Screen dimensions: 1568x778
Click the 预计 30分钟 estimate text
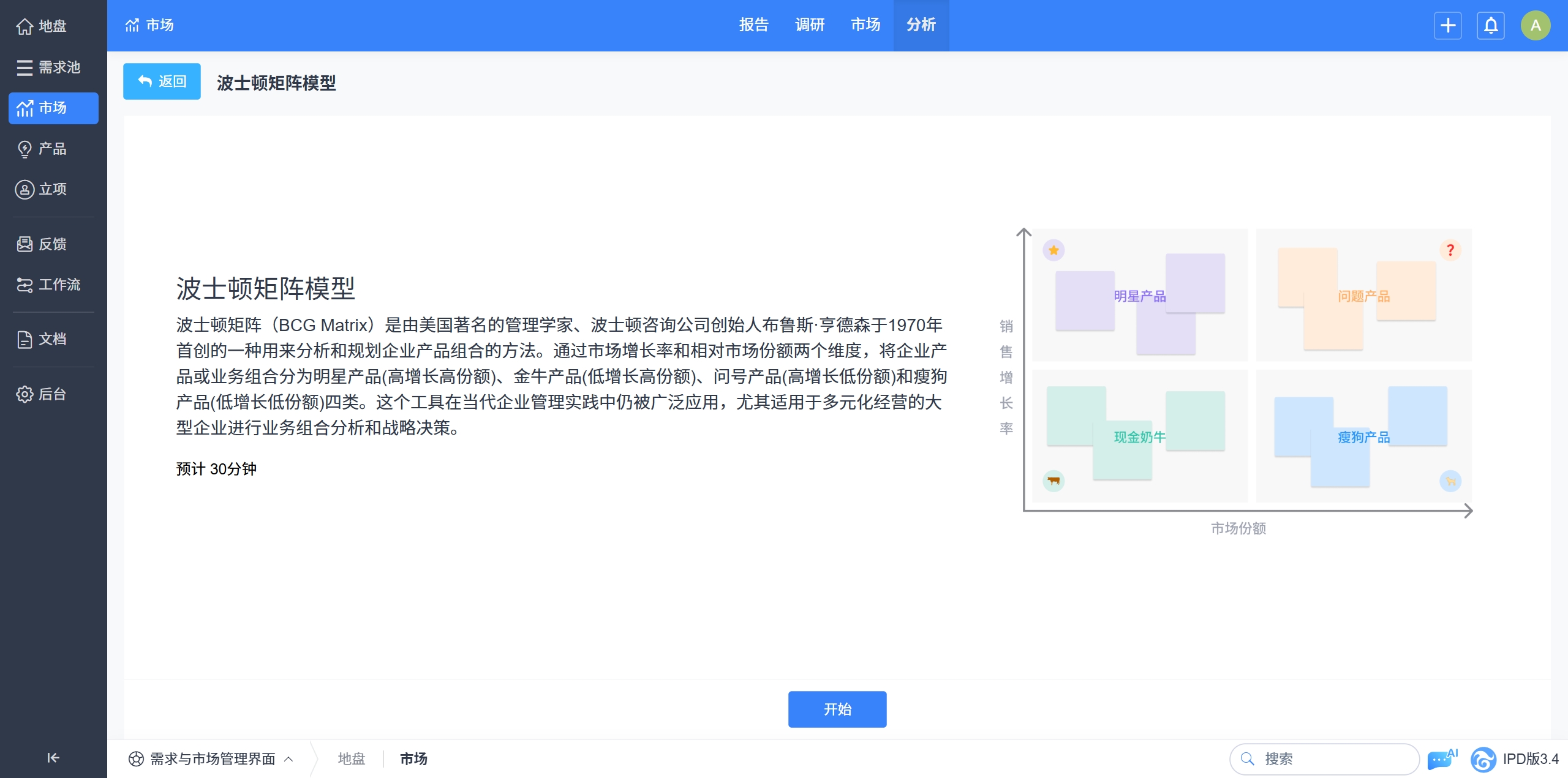coord(216,469)
